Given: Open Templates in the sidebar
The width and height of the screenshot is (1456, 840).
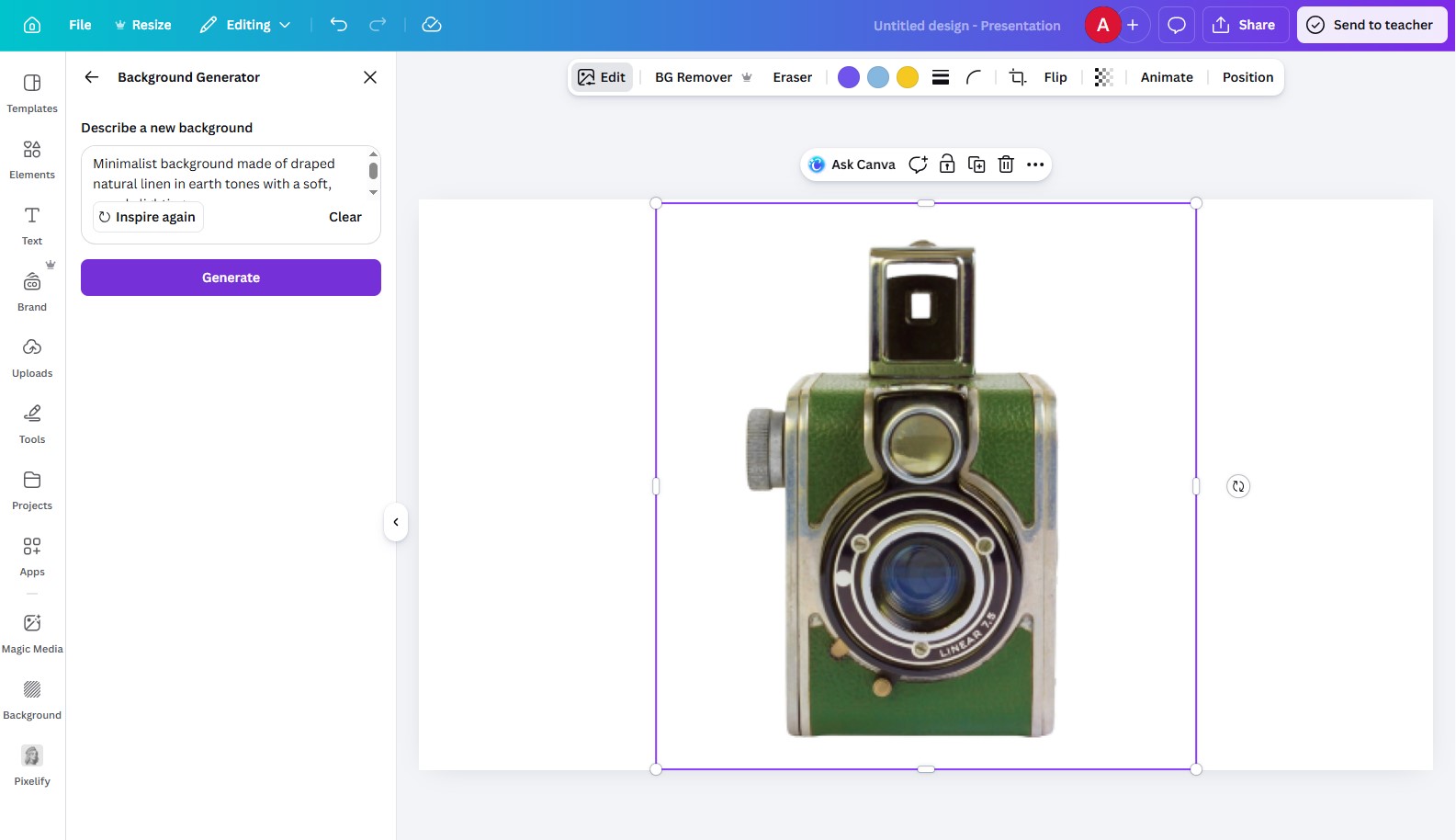Looking at the screenshot, I should [x=32, y=94].
